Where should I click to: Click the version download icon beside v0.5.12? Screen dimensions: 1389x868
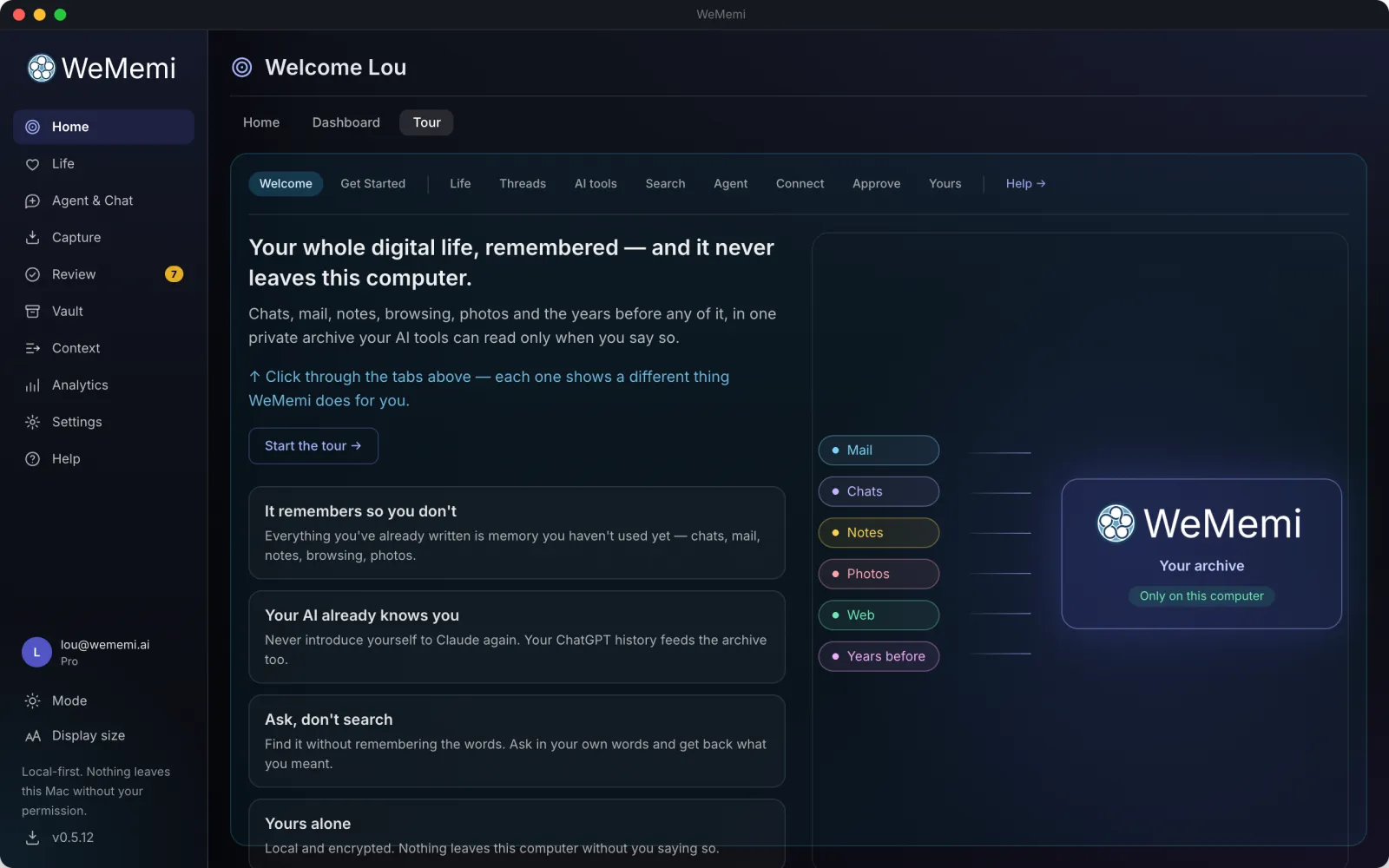point(32,838)
